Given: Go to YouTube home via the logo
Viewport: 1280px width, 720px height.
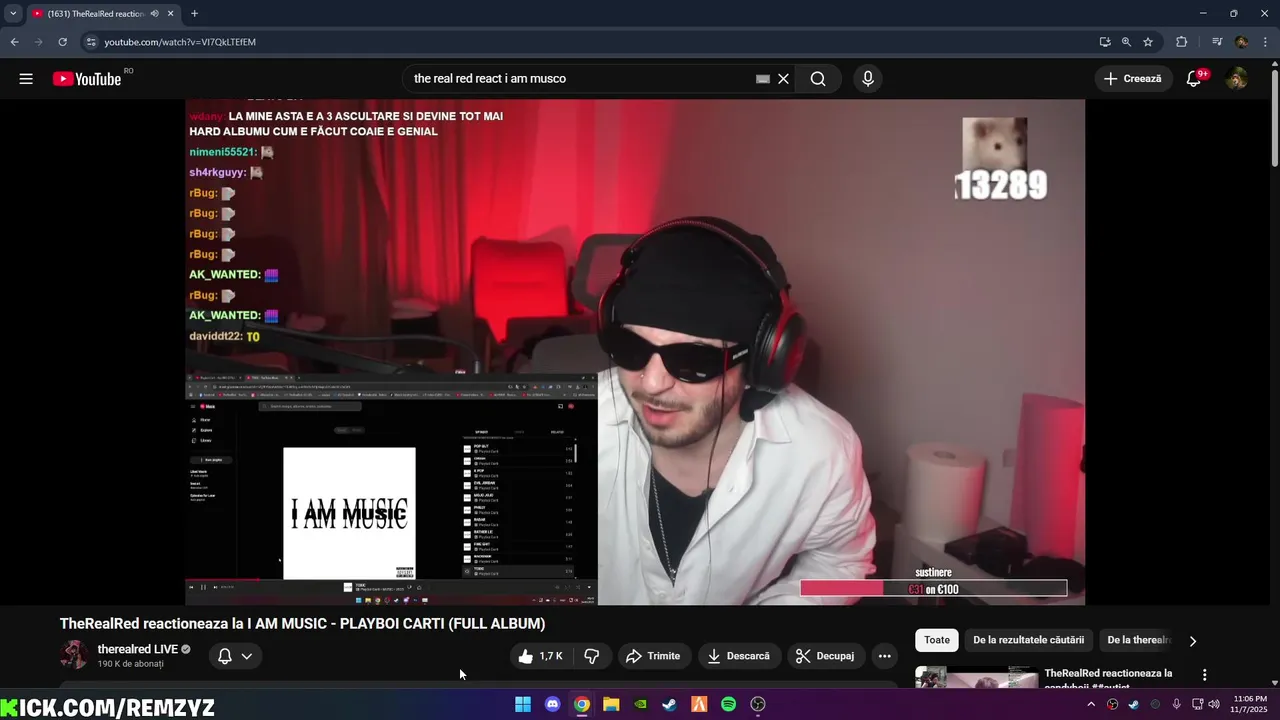Looking at the screenshot, I should (x=87, y=79).
